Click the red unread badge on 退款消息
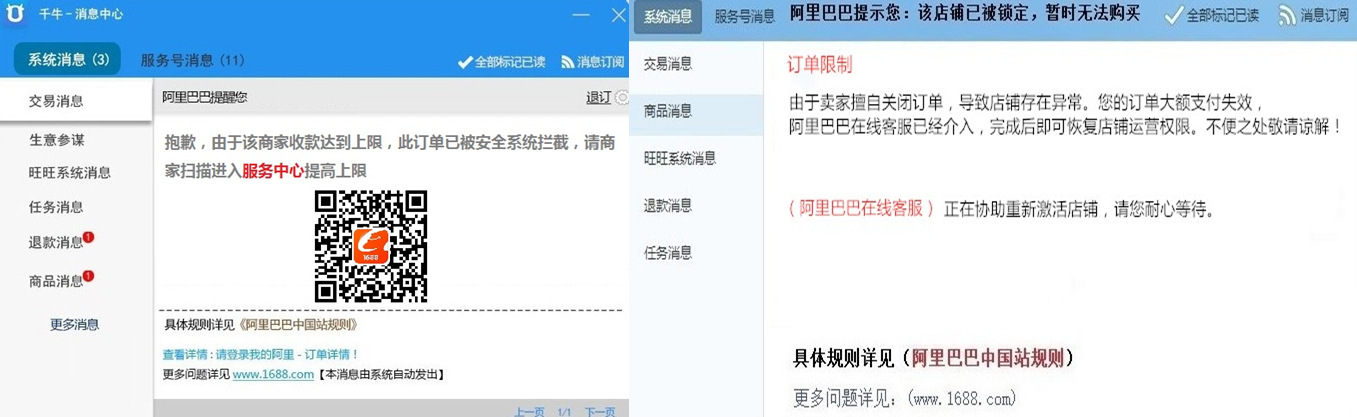The height and width of the screenshot is (417, 1357). pyautogui.click(x=89, y=237)
